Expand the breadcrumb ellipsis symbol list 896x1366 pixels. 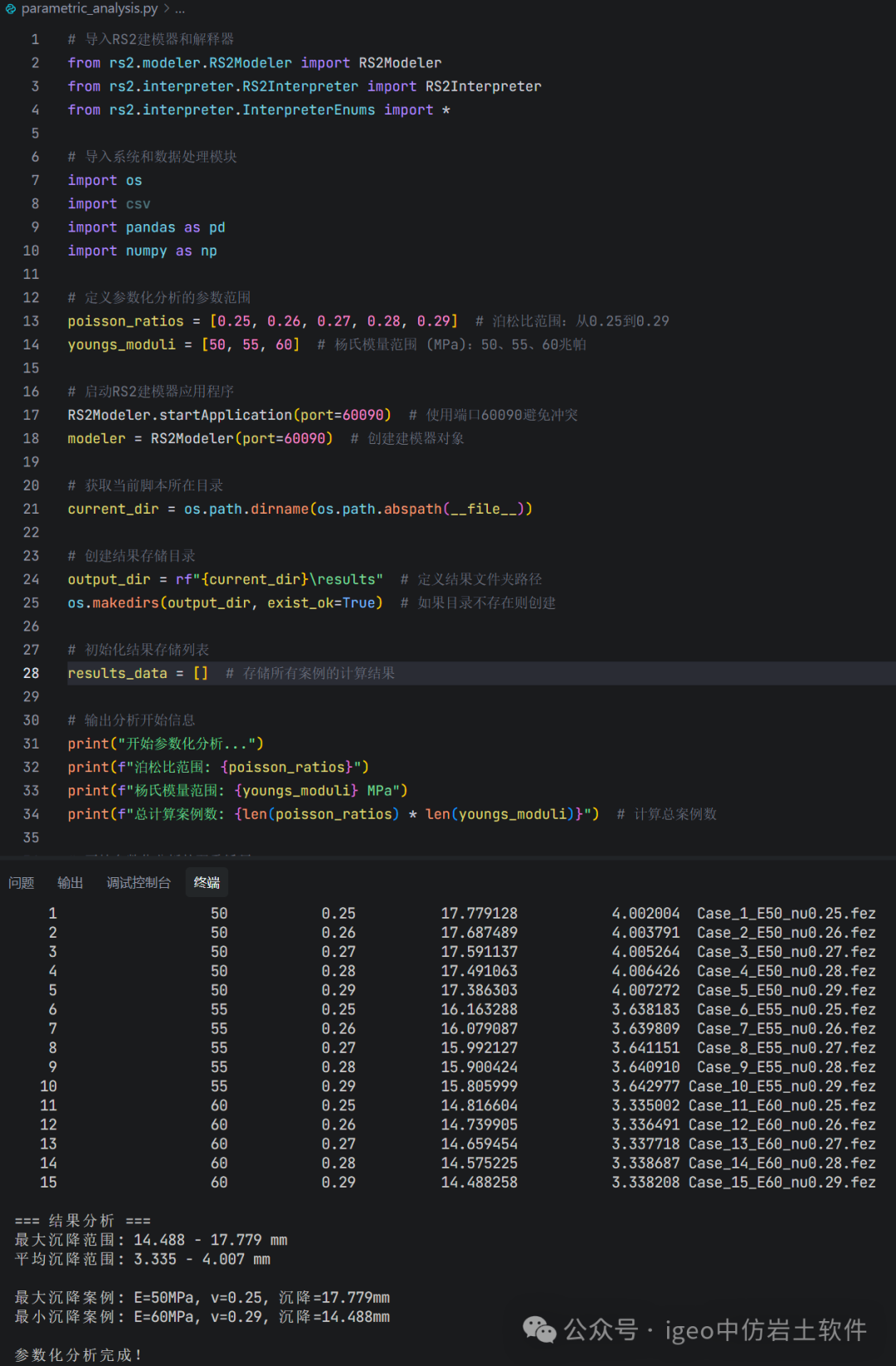(180, 9)
